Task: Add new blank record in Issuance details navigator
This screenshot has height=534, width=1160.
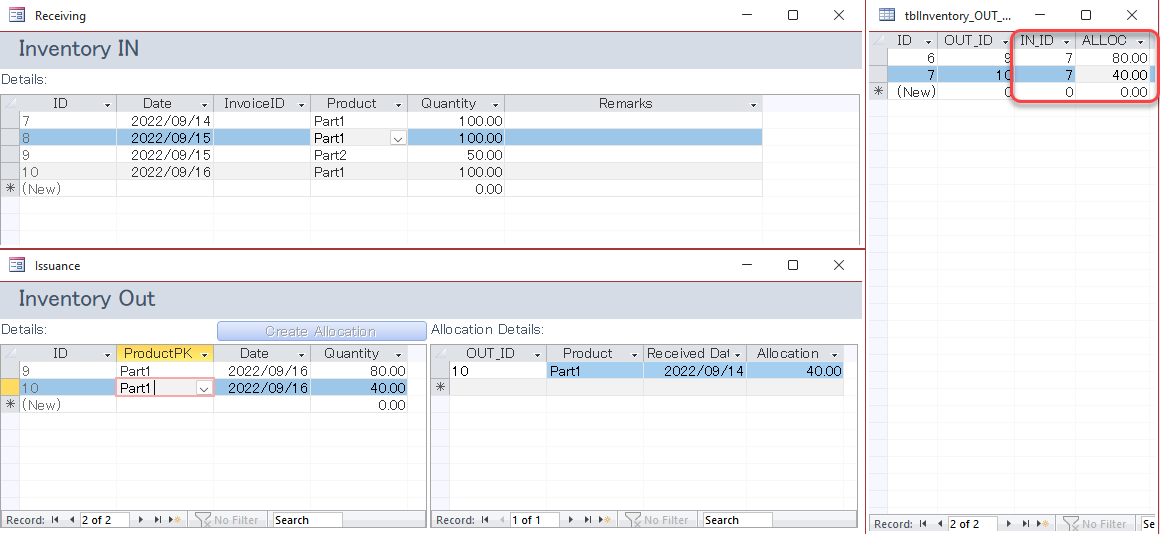Action: pos(175,520)
